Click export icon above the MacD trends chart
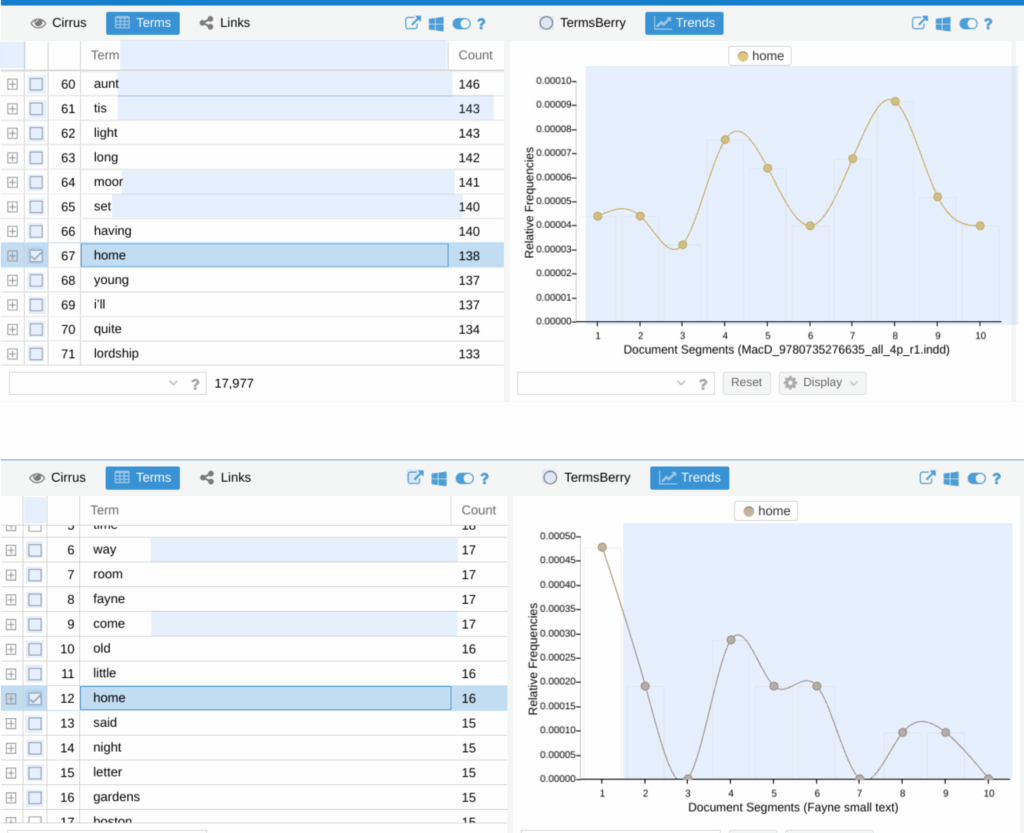 (919, 23)
